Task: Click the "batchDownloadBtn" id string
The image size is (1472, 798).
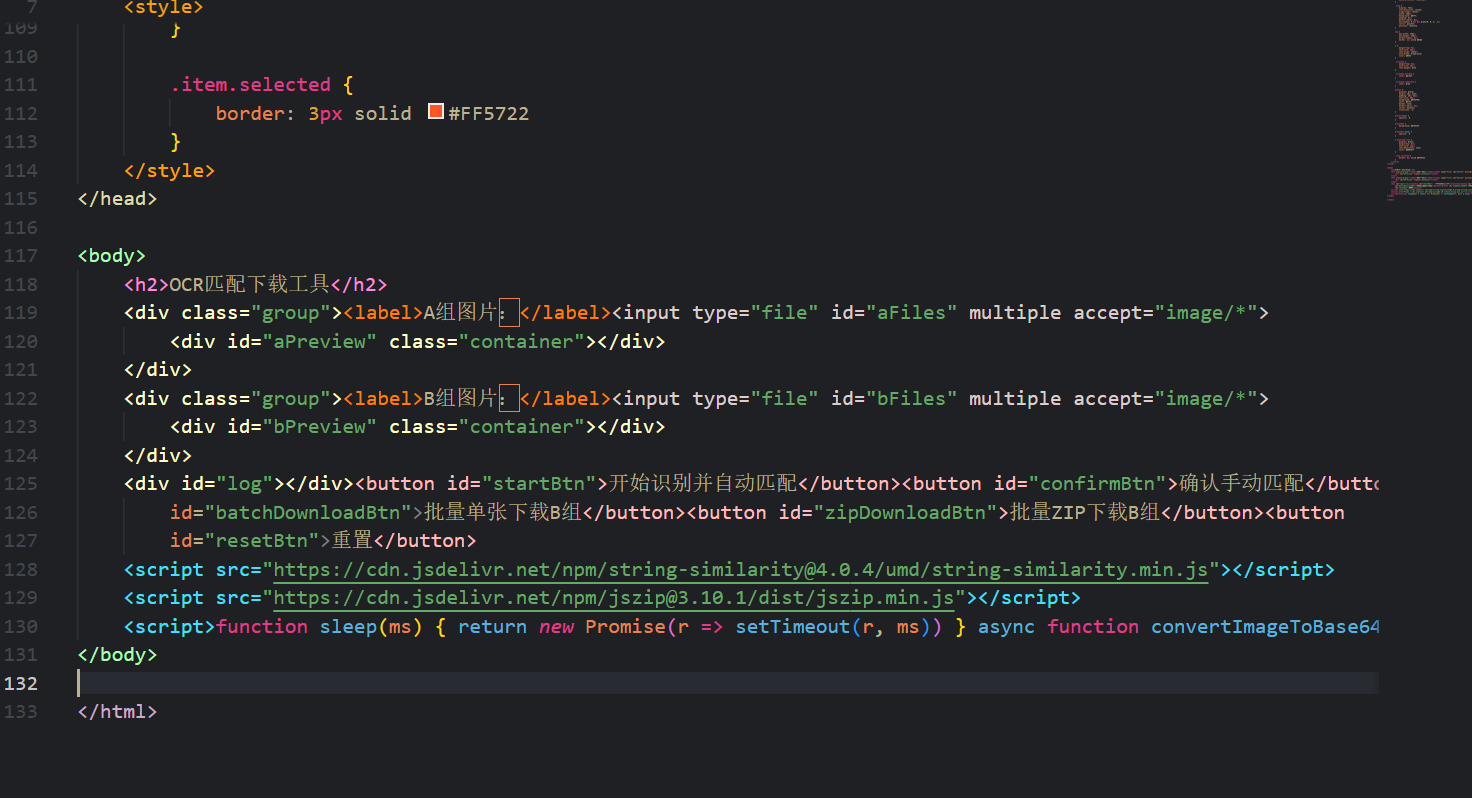Action: click(308, 513)
